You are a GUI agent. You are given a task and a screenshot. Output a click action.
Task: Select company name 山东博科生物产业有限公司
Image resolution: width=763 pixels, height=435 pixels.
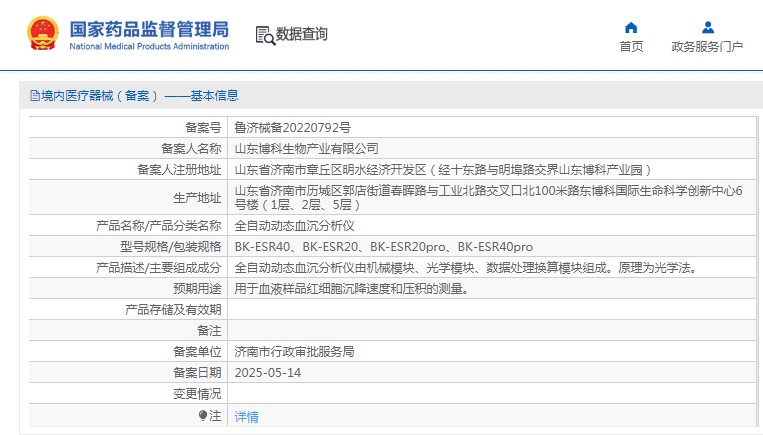tap(307, 148)
